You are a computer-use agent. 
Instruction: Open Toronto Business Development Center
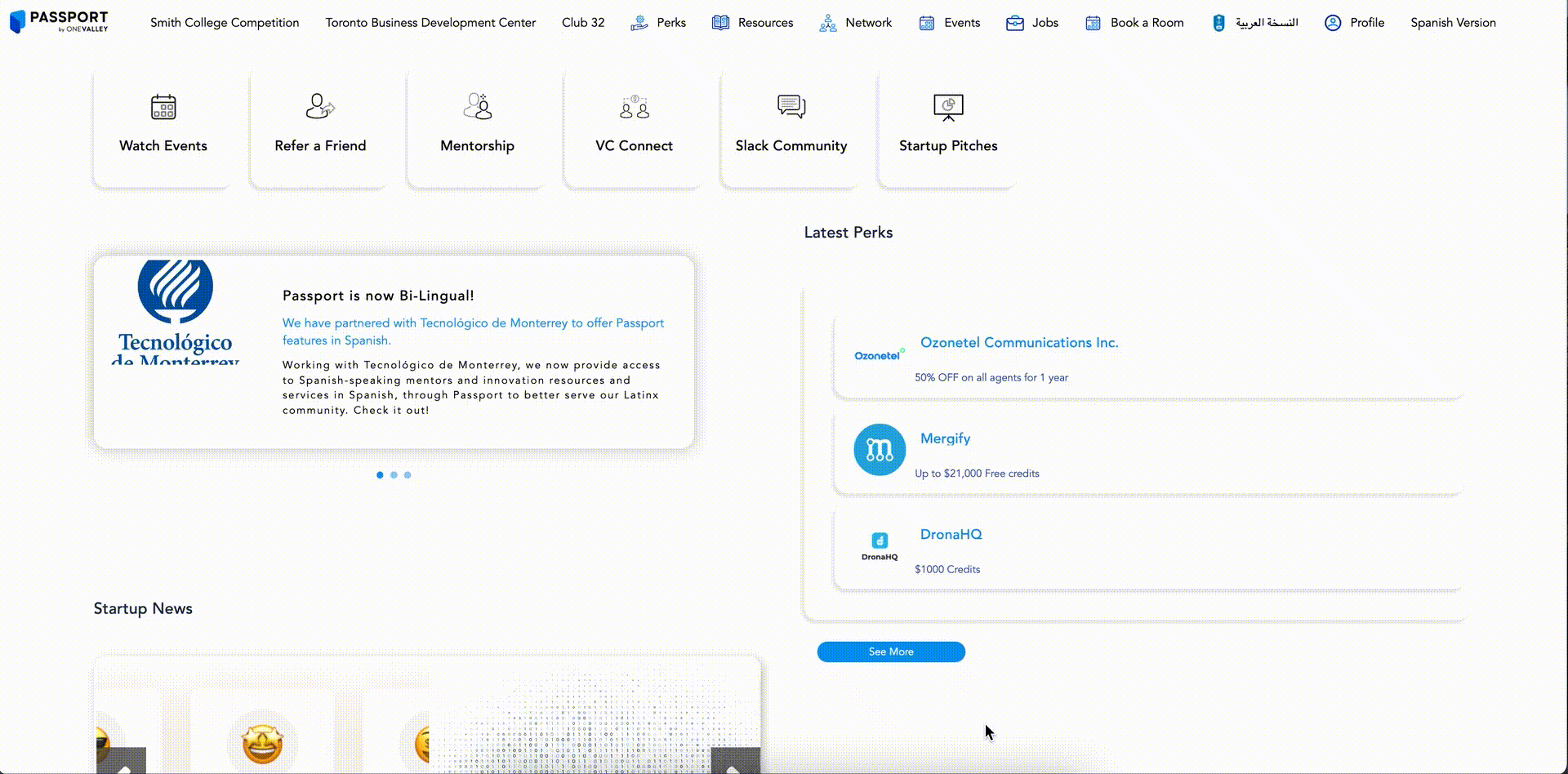[430, 23]
